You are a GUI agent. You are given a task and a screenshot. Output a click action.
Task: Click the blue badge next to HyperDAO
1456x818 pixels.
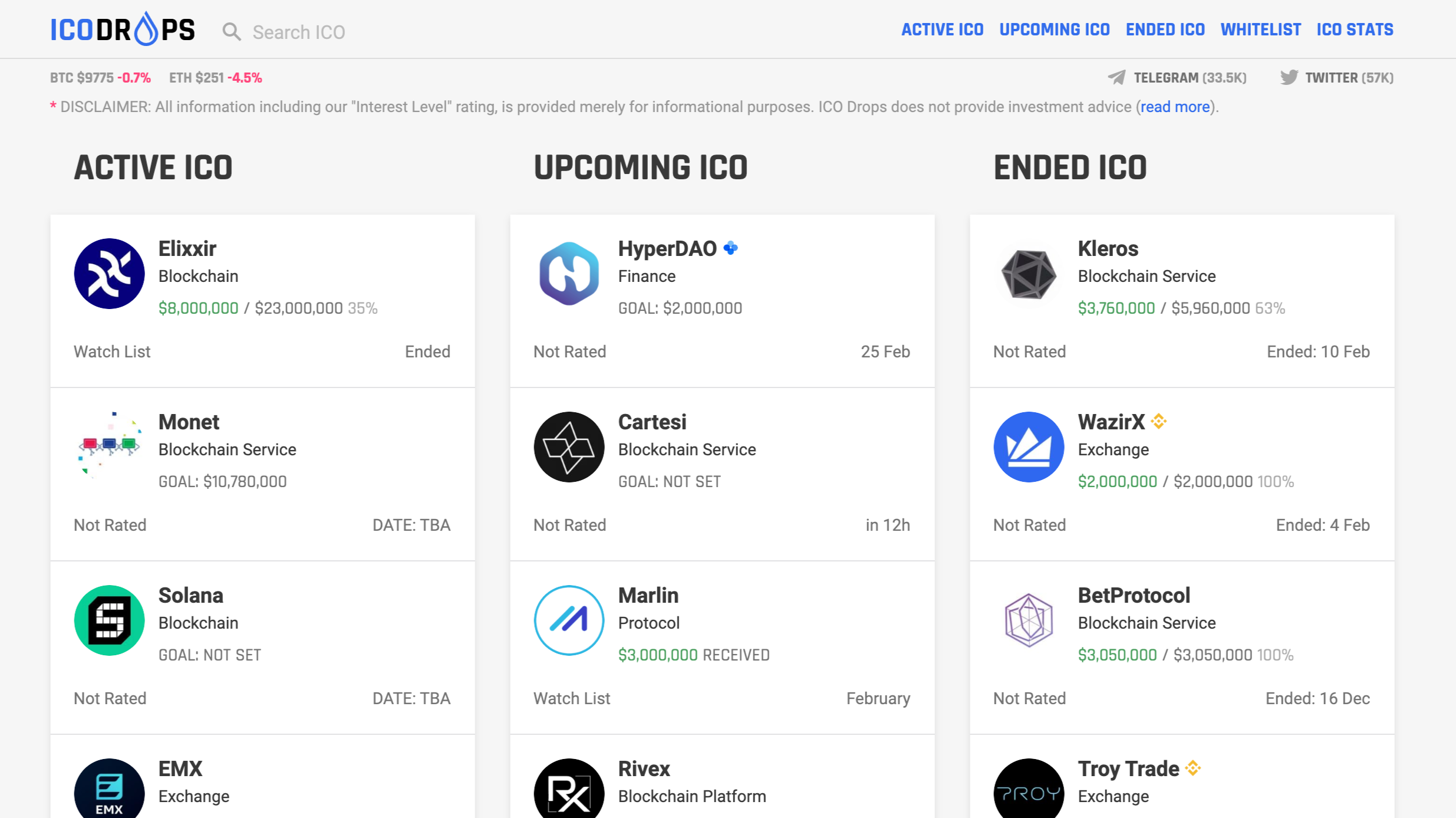pyautogui.click(x=731, y=248)
